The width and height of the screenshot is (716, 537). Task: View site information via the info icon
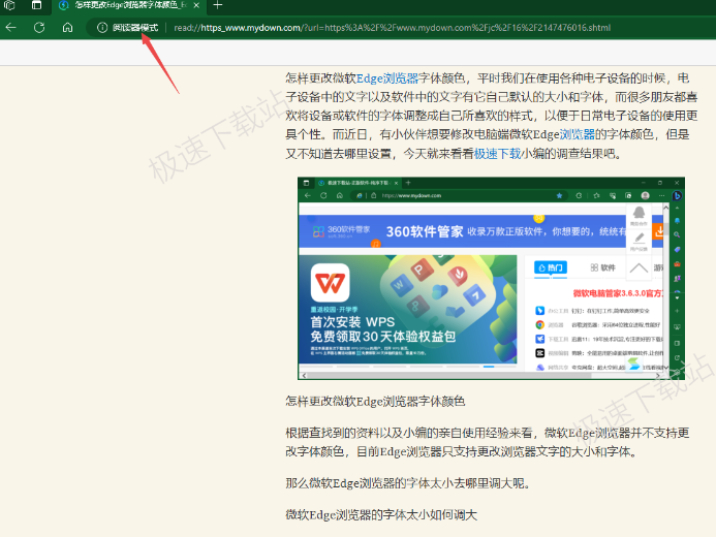[x=102, y=27]
